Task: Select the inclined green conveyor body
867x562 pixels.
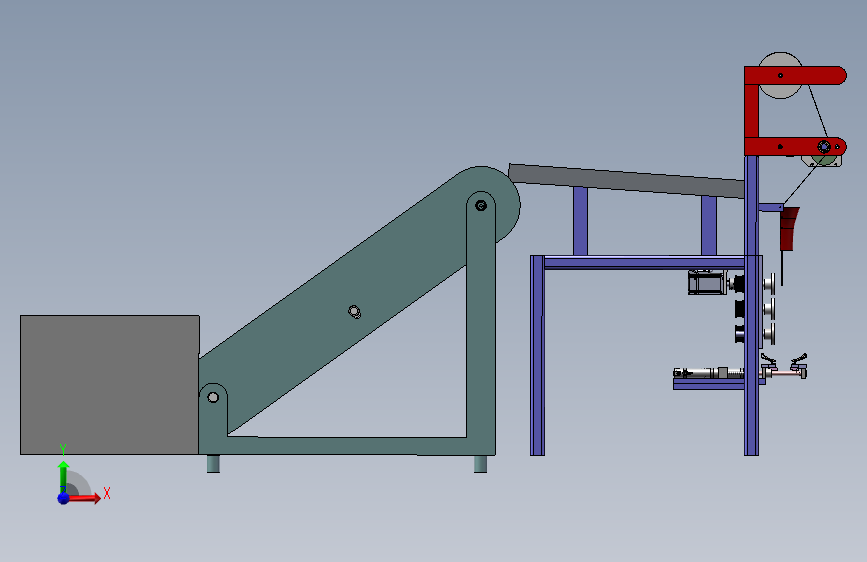Action: pyautogui.click(x=354, y=299)
